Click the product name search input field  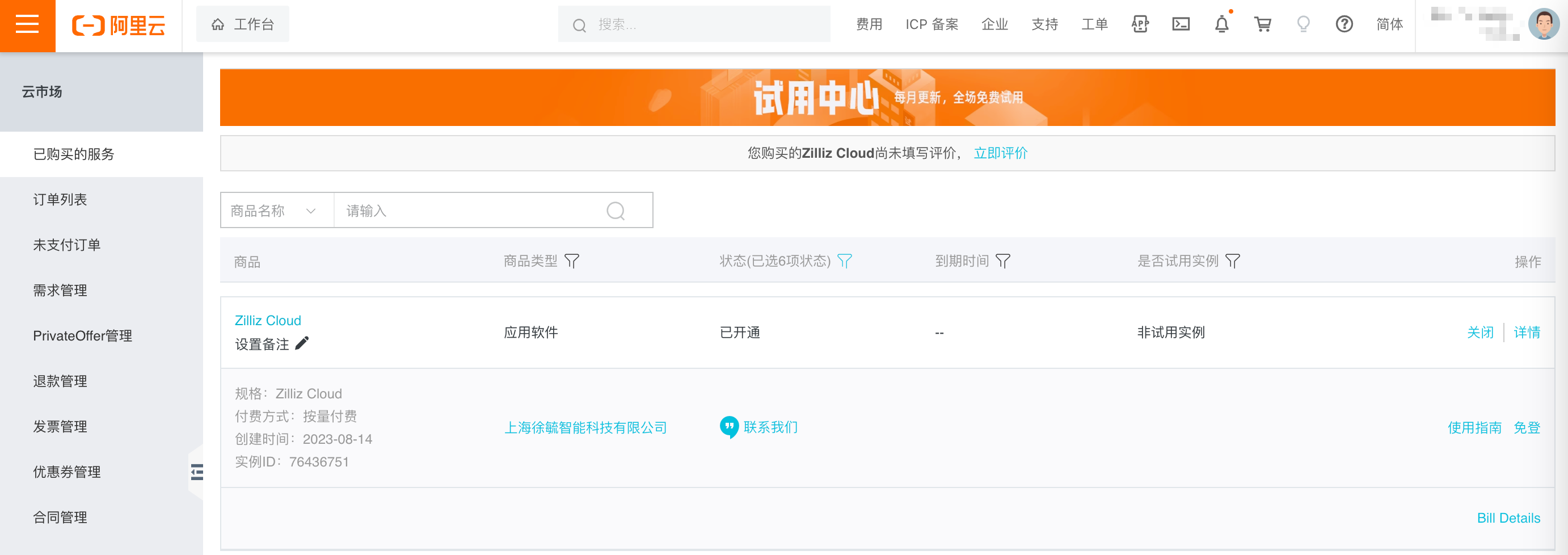[x=469, y=211]
